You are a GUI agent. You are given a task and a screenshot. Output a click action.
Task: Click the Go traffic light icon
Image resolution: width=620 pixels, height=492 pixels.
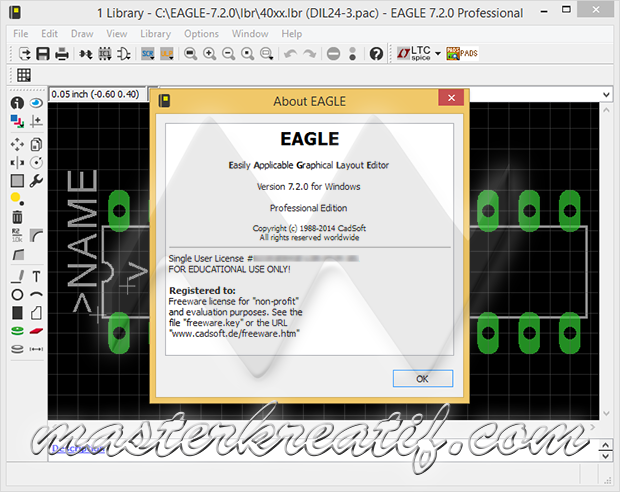[x=352, y=53]
